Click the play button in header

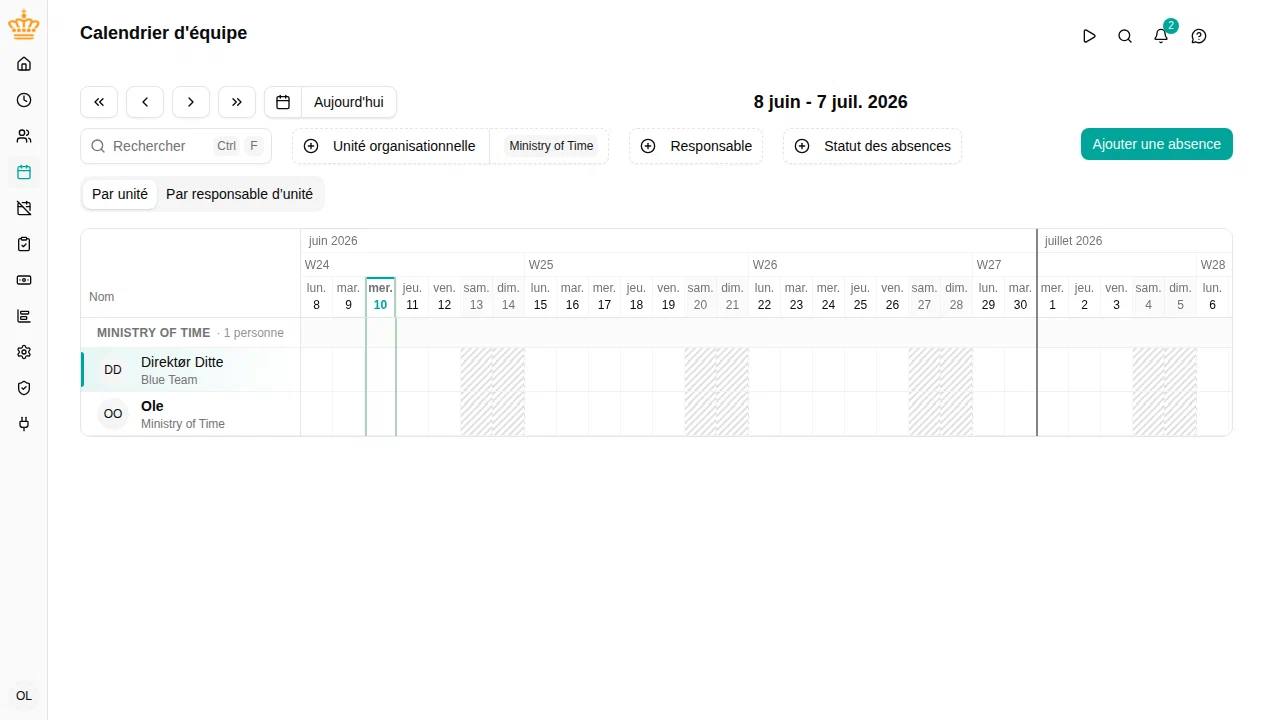1089,36
